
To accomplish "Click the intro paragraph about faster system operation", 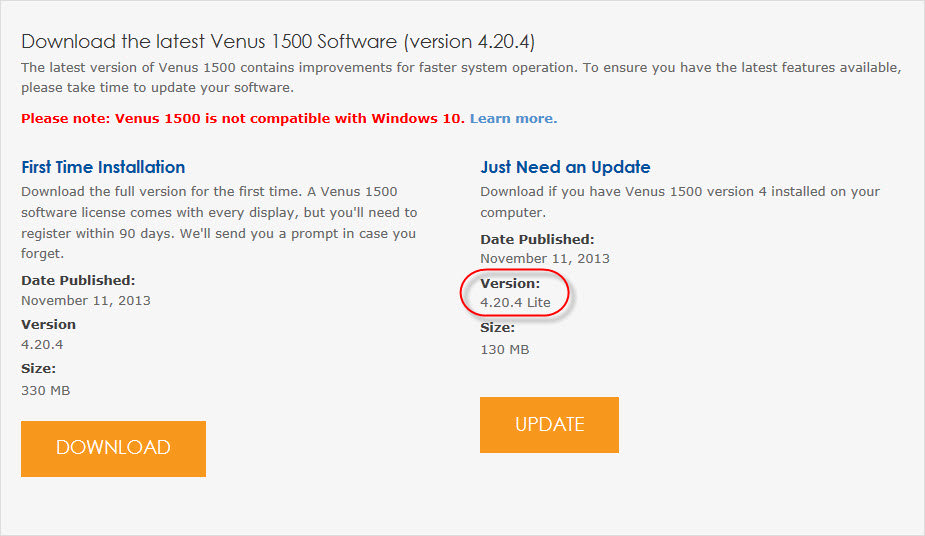I will pos(460,77).
